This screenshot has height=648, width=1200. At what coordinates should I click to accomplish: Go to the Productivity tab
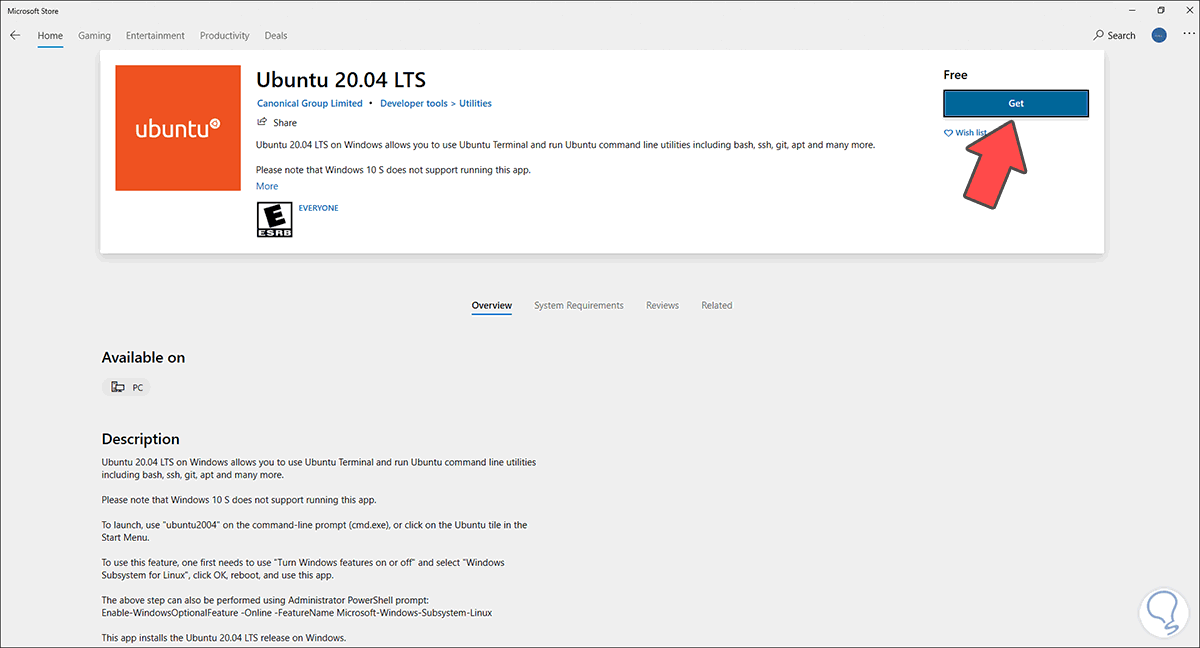click(224, 35)
